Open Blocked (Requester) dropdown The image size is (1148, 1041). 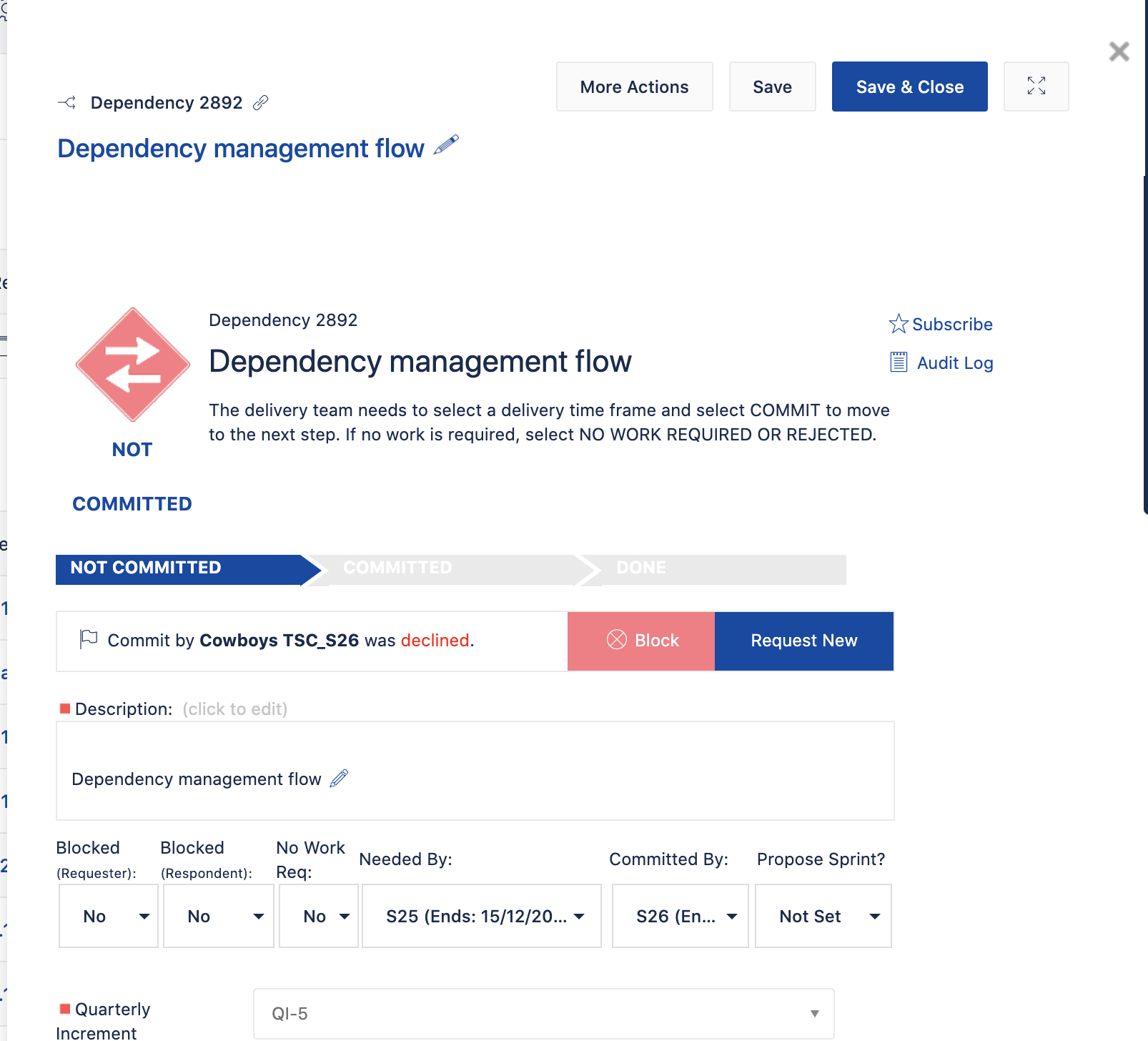[109, 916]
